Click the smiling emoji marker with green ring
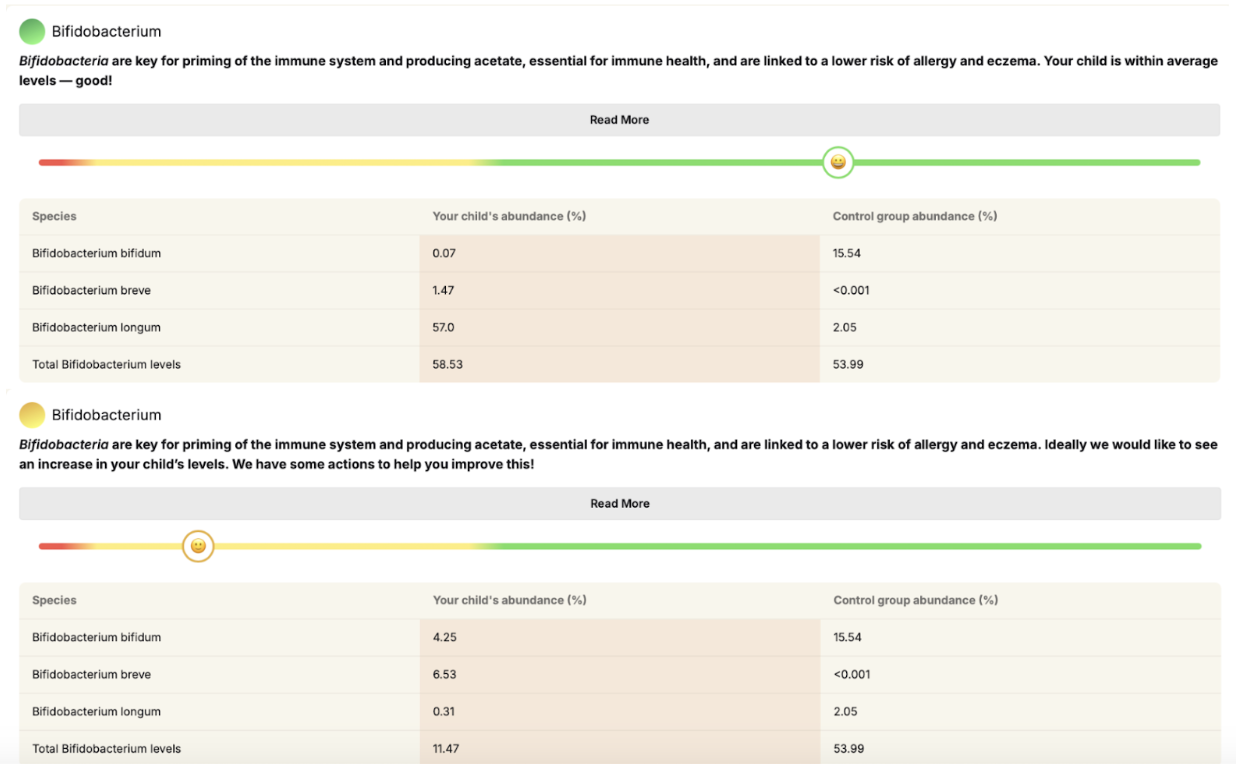The width and height of the screenshot is (1236, 764). (838, 162)
